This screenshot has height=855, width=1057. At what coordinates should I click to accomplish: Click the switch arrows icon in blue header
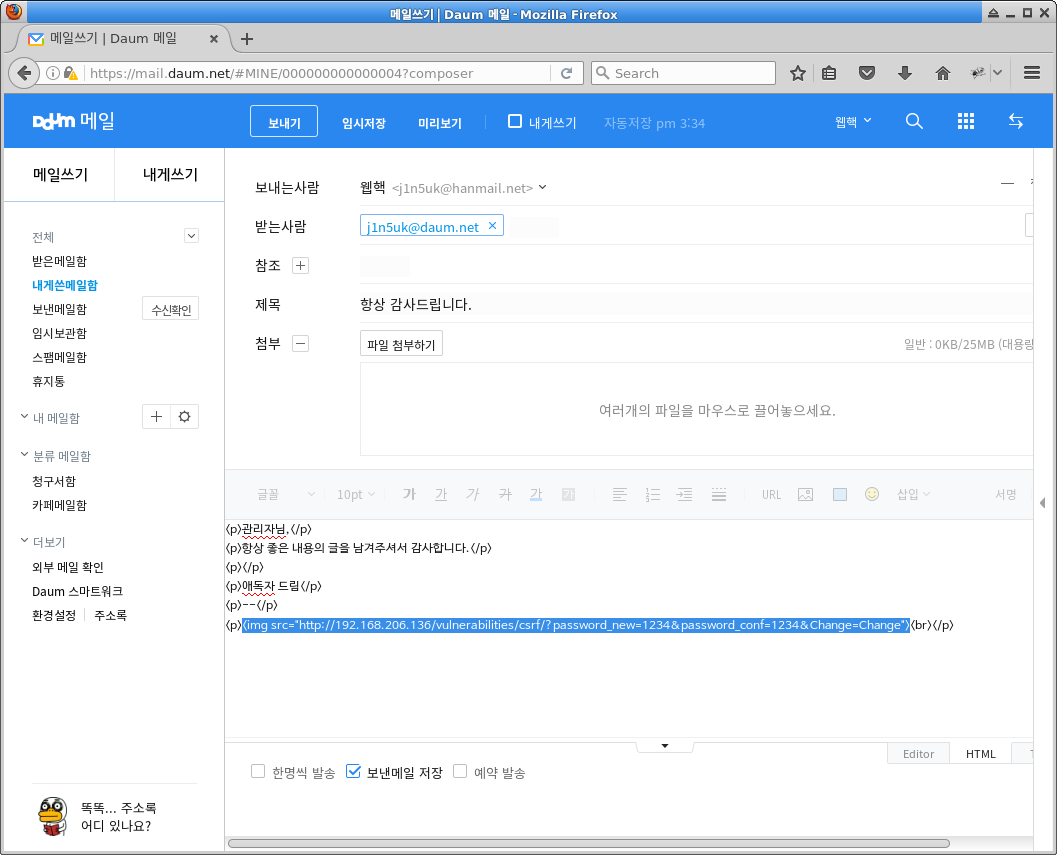click(1016, 121)
